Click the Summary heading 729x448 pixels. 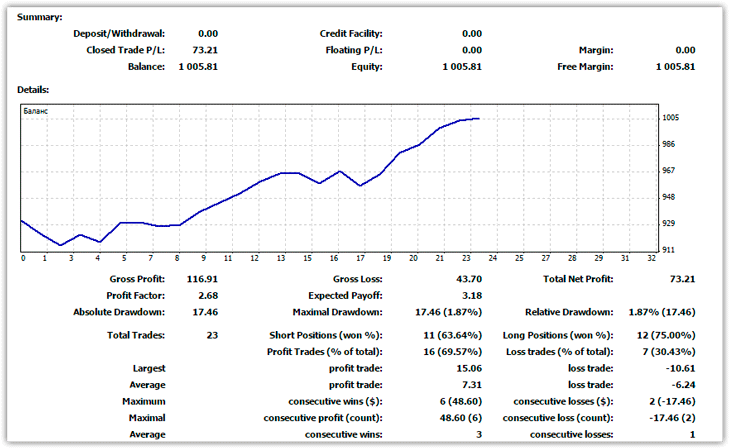[x=40, y=17]
